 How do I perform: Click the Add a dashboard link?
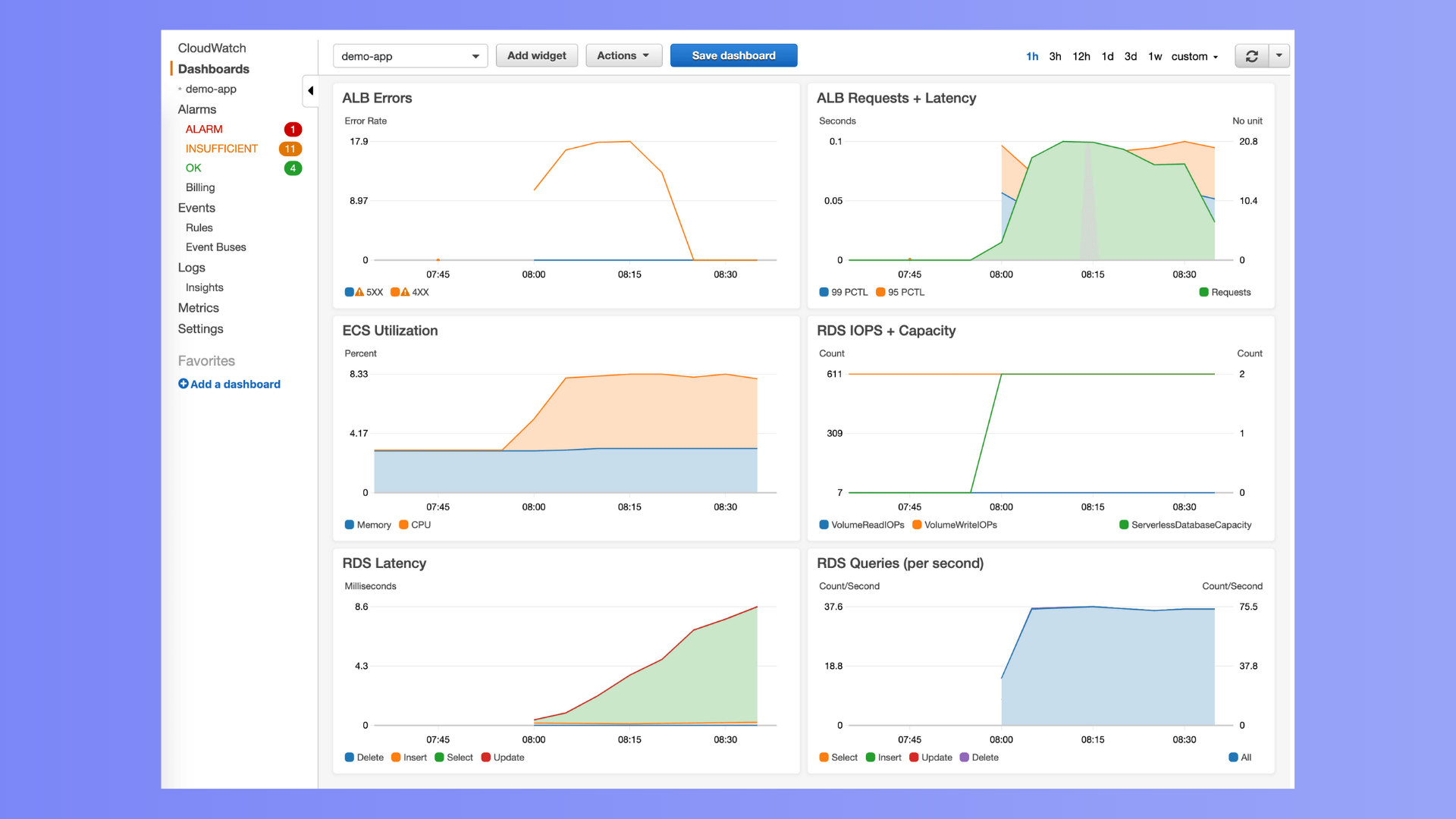[228, 384]
